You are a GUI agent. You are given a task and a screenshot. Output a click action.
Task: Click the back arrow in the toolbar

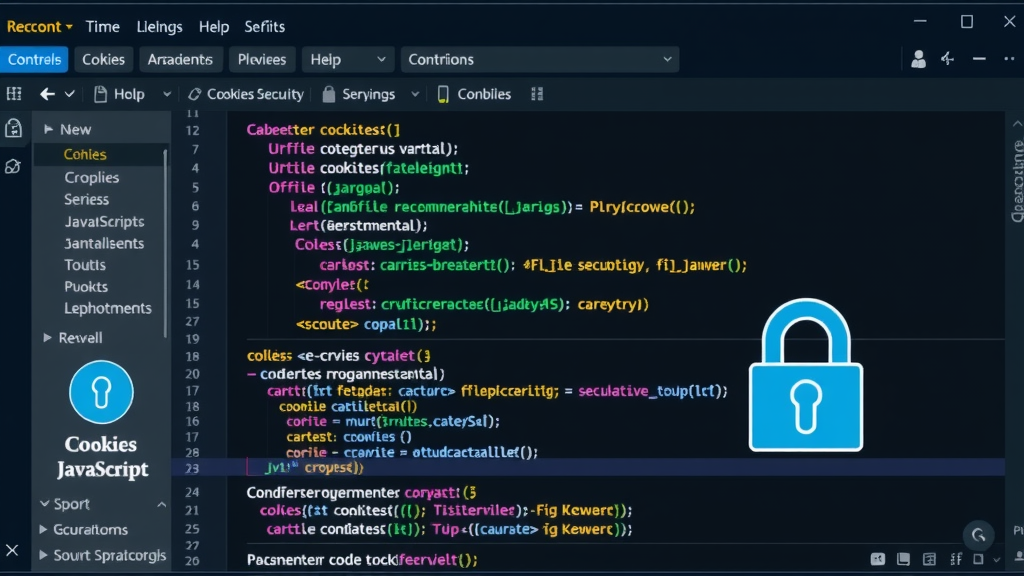click(47, 93)
